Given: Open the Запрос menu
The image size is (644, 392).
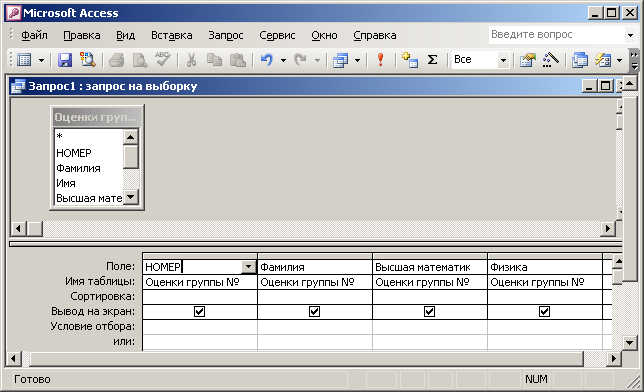Looking at the screenshot, I should (x=226, y=35).
